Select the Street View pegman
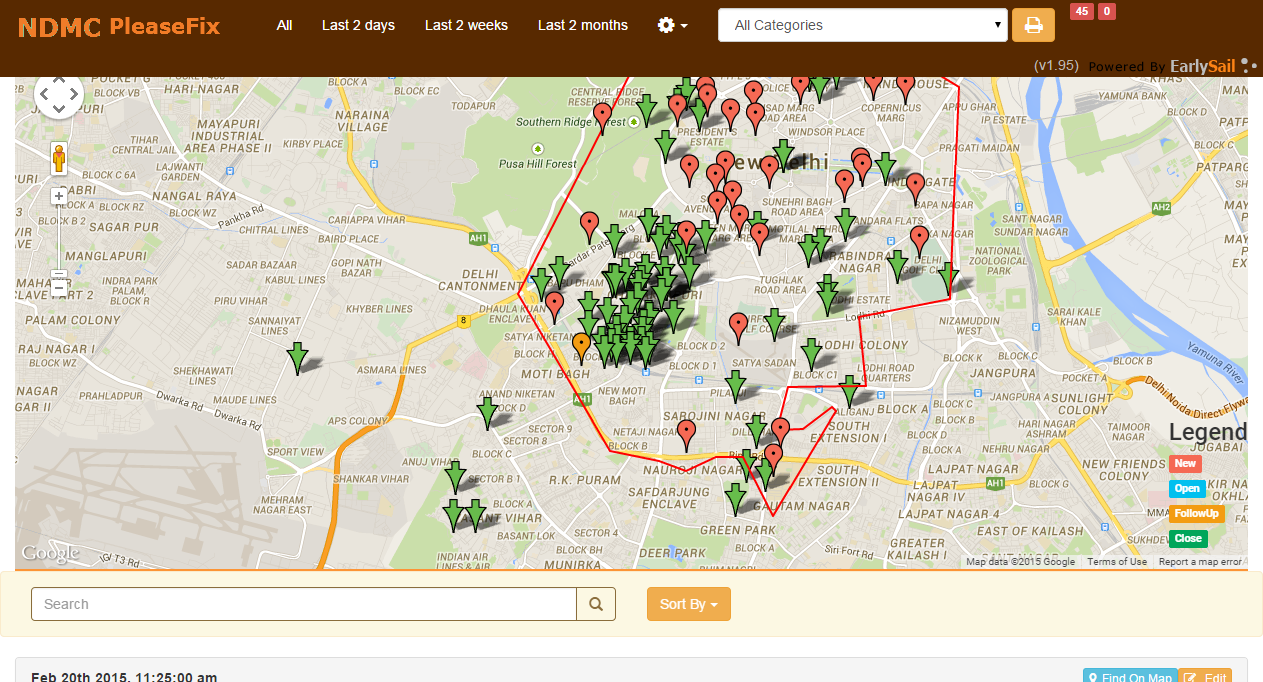 point(59,158)
